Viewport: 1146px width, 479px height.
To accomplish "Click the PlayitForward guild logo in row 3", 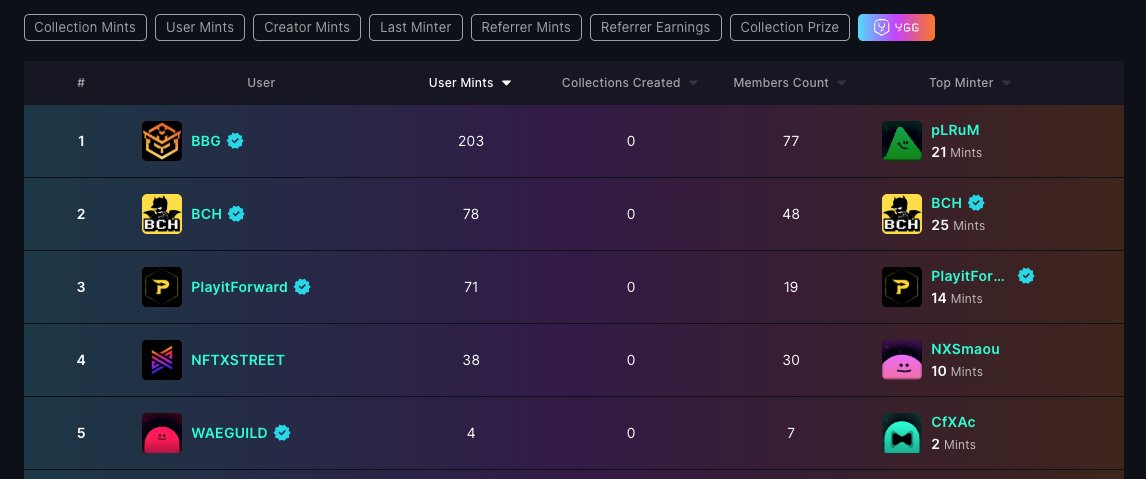I will (x=162, y=287).
